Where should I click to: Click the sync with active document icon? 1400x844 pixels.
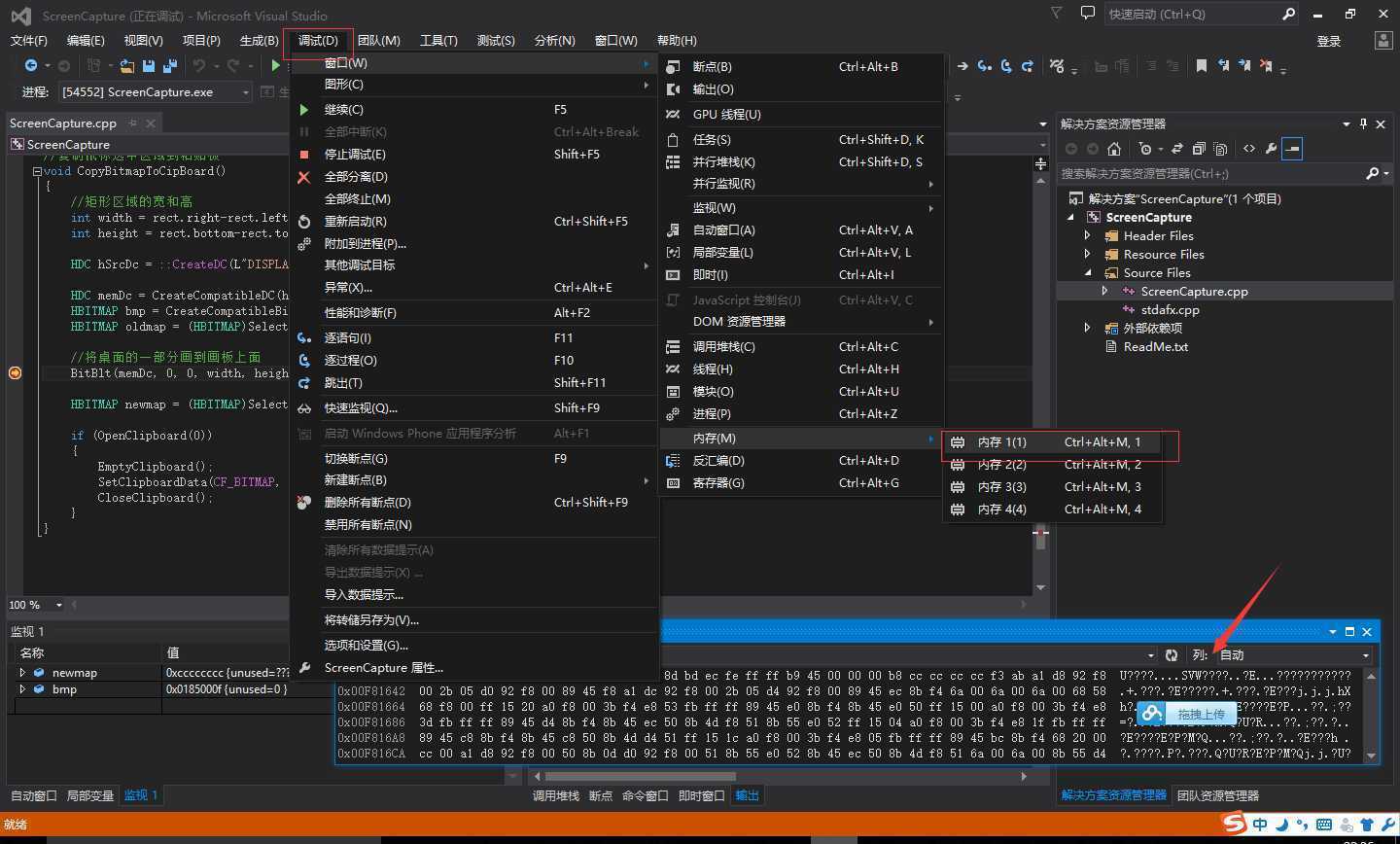click(x=1176, y=149)
